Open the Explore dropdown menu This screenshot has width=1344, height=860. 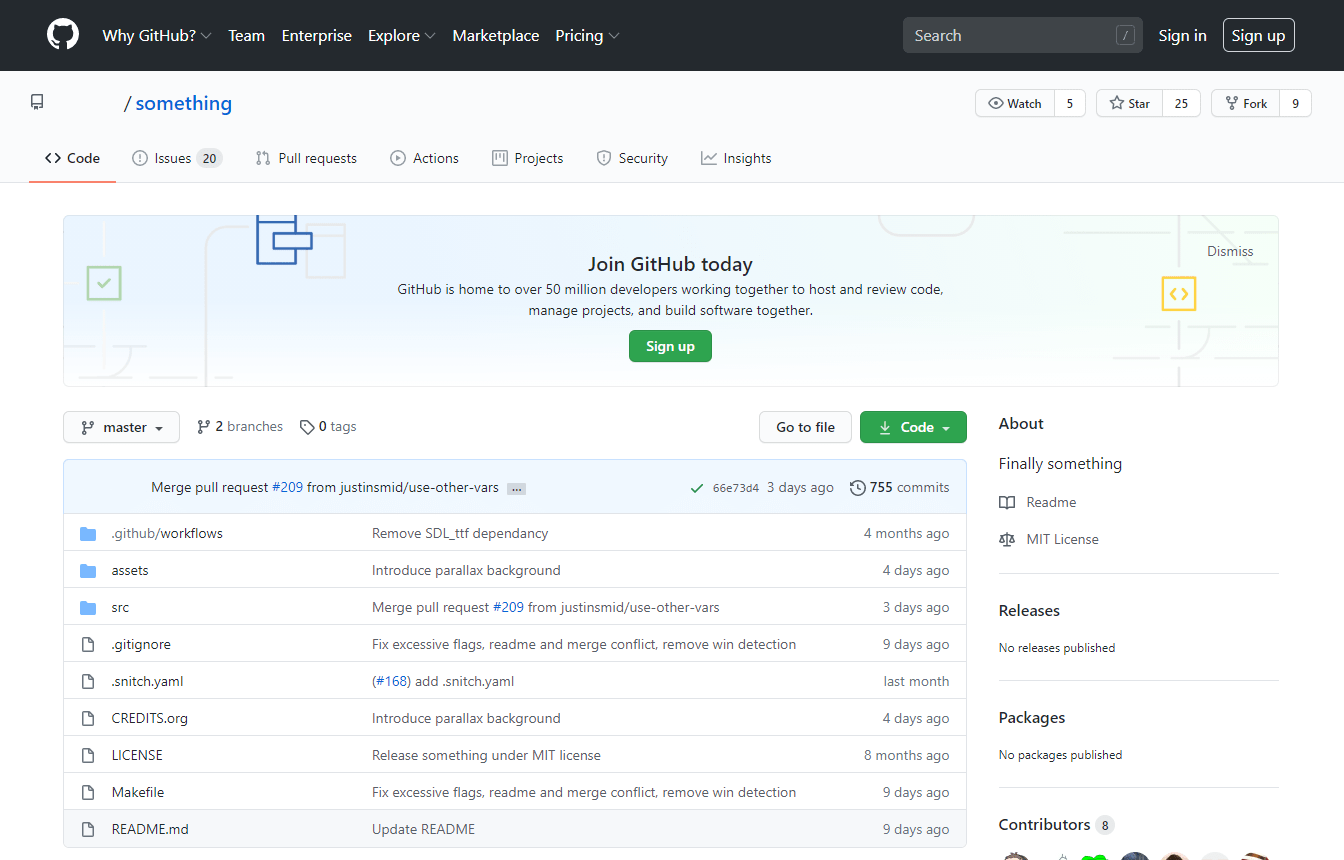pos(401,35)
